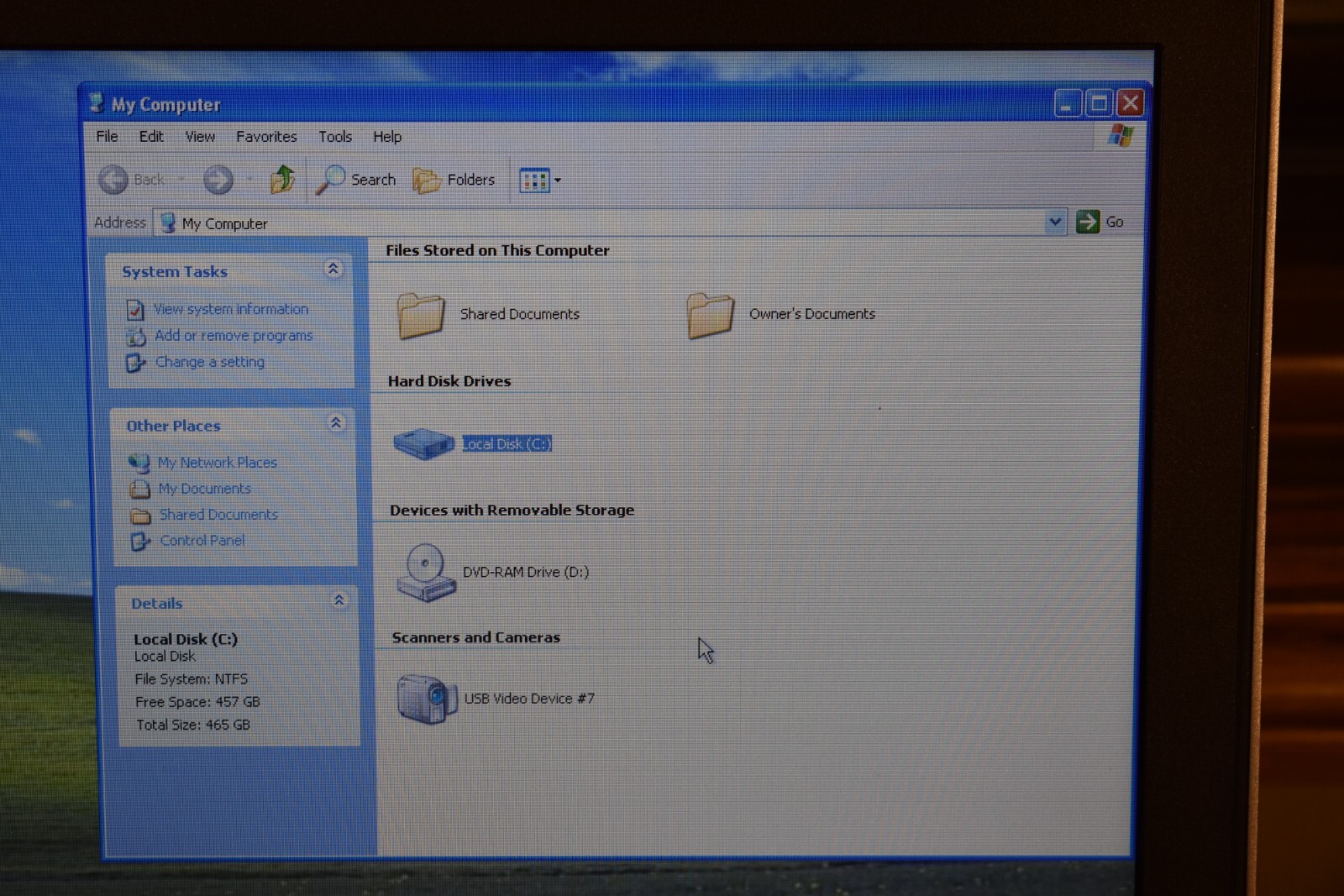Screen dimensions: 1344x896
Task: Click the Windows flag logo
Action: click(x=1121, y=135)
